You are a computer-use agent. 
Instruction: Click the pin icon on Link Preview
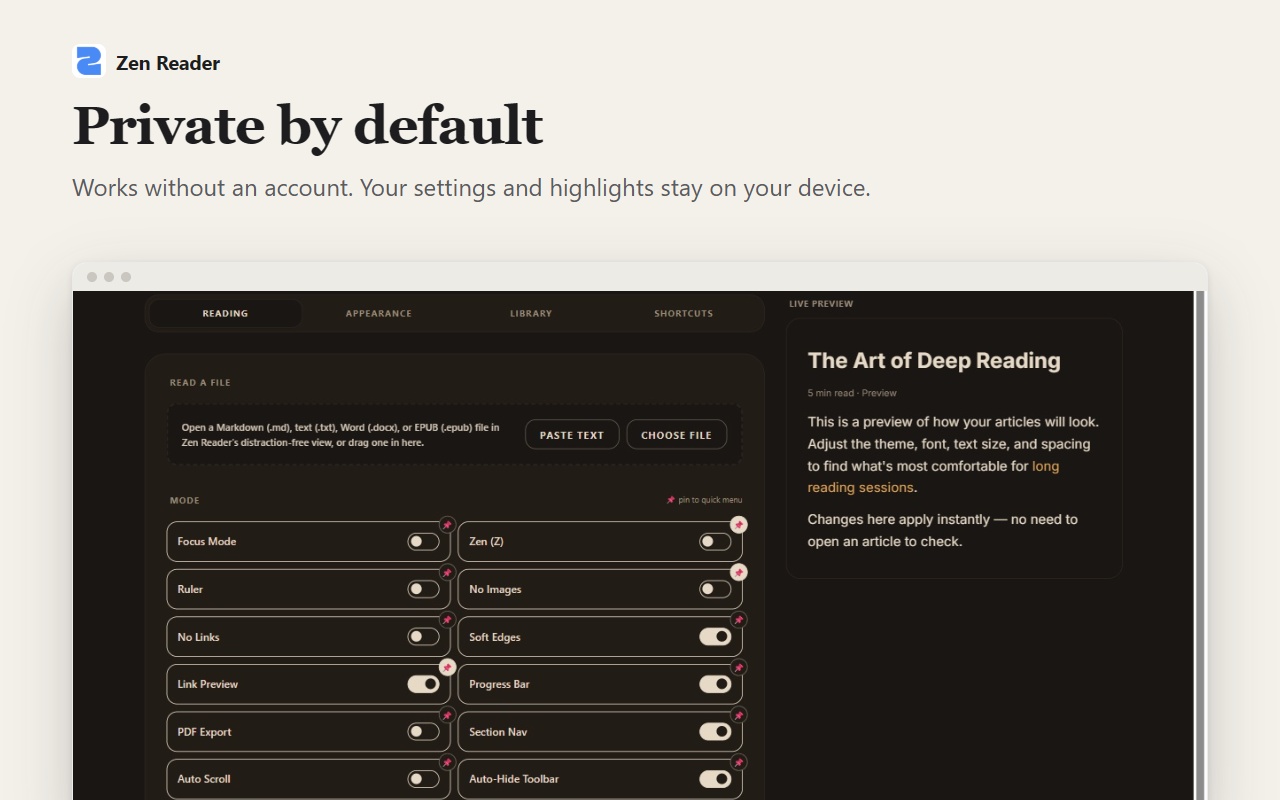[x=447, y=667]
